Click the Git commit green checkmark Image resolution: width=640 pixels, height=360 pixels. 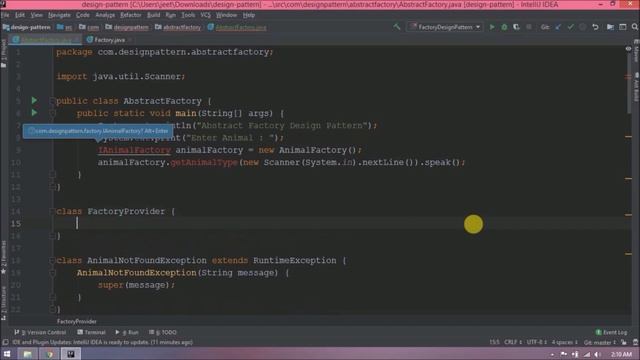coord(570,27)
